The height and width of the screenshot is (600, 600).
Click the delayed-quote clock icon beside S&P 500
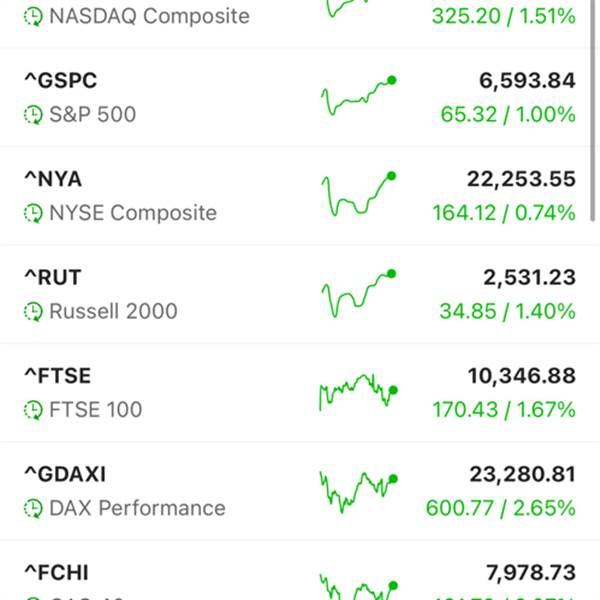34,115
